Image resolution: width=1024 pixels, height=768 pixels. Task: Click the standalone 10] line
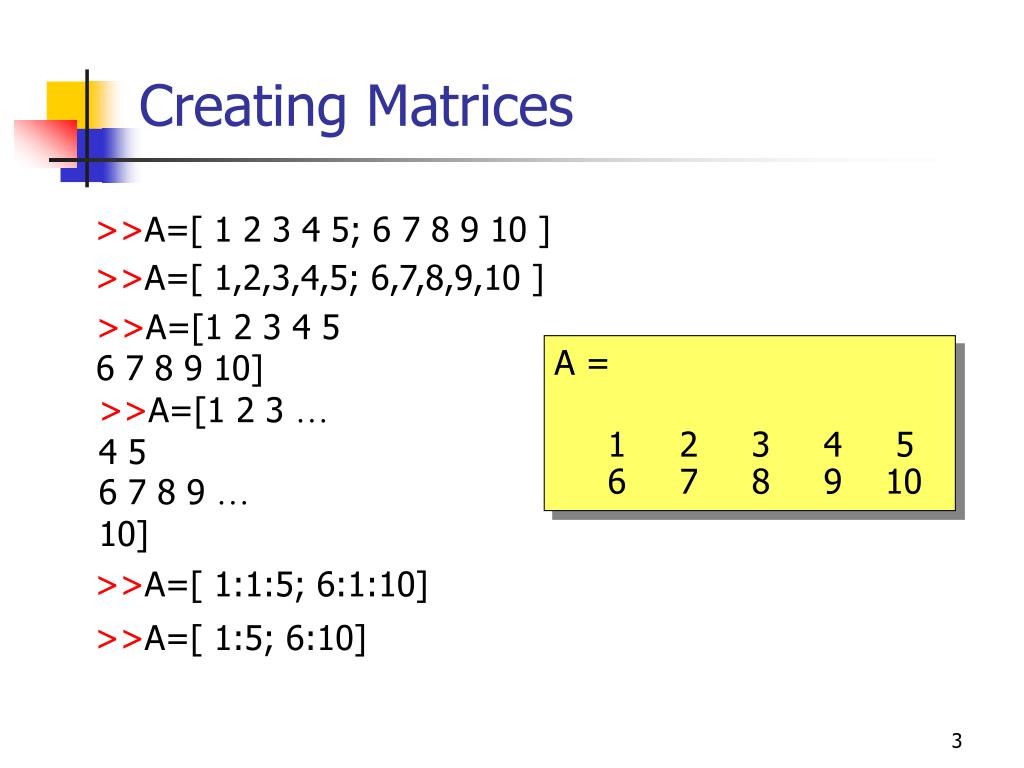click(x=123, y=535)
